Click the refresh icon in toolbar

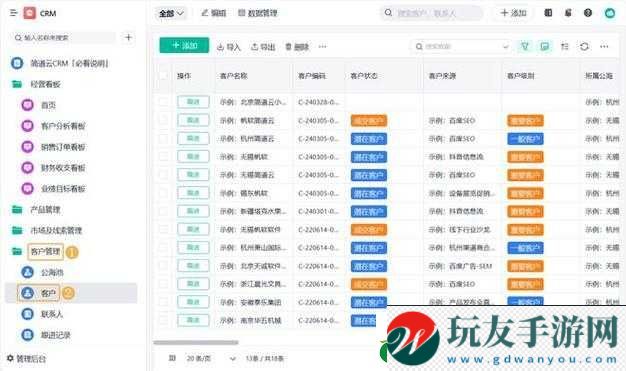[584, 46]
